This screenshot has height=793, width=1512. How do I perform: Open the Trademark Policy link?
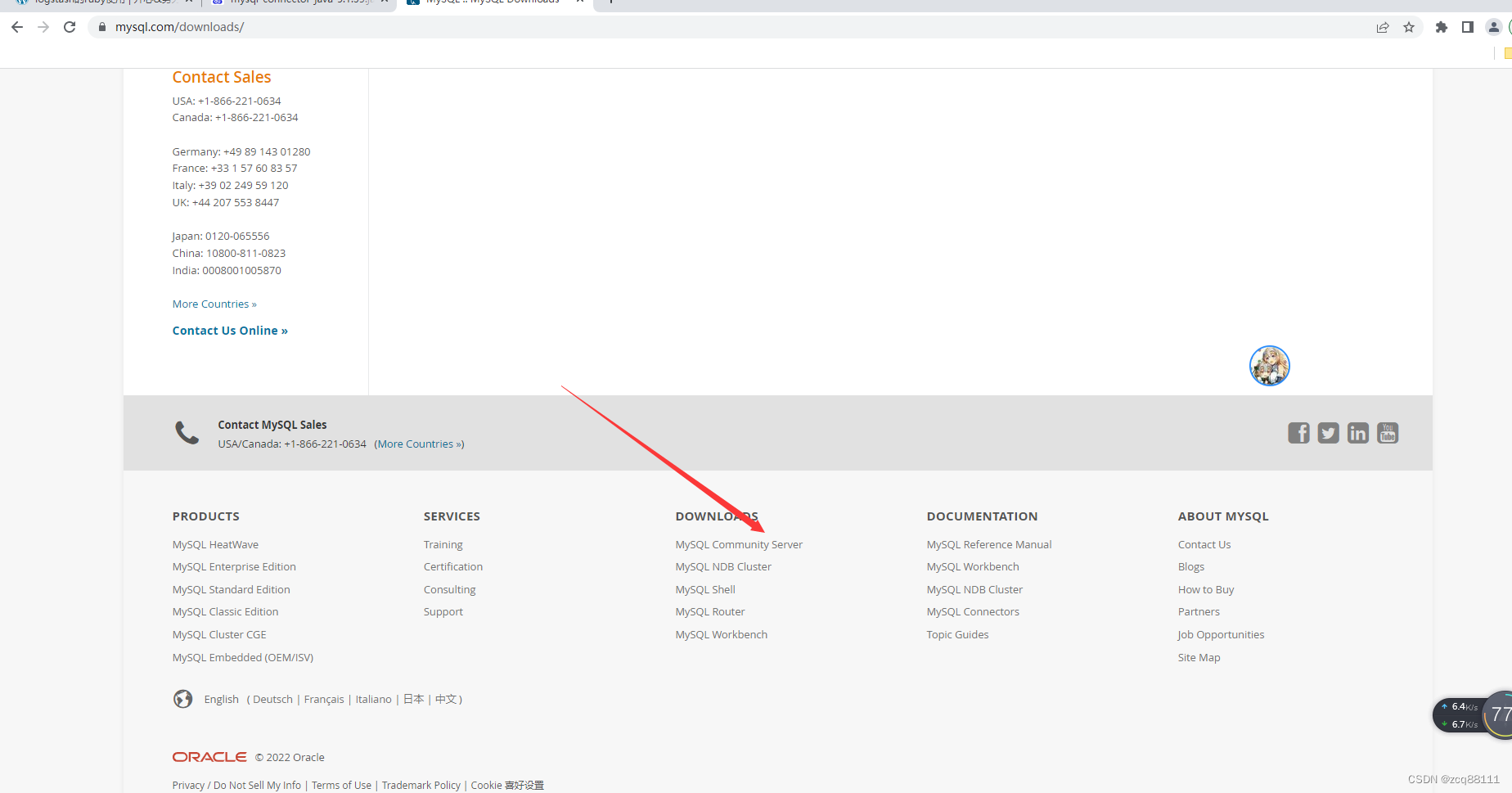click(421, 785)
